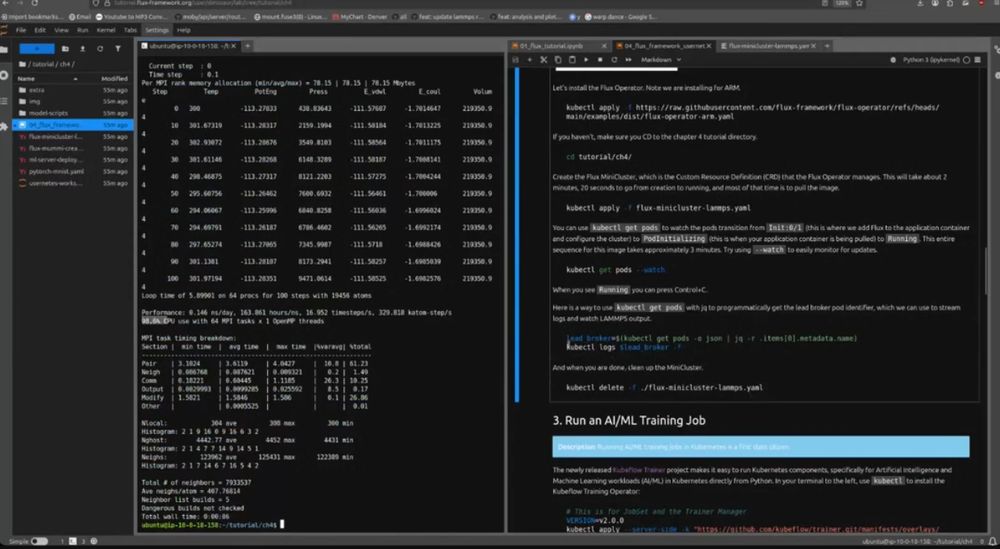Click the blue New Launcher plus button
The image size is (1000, 549).
(x=37, y=48)
